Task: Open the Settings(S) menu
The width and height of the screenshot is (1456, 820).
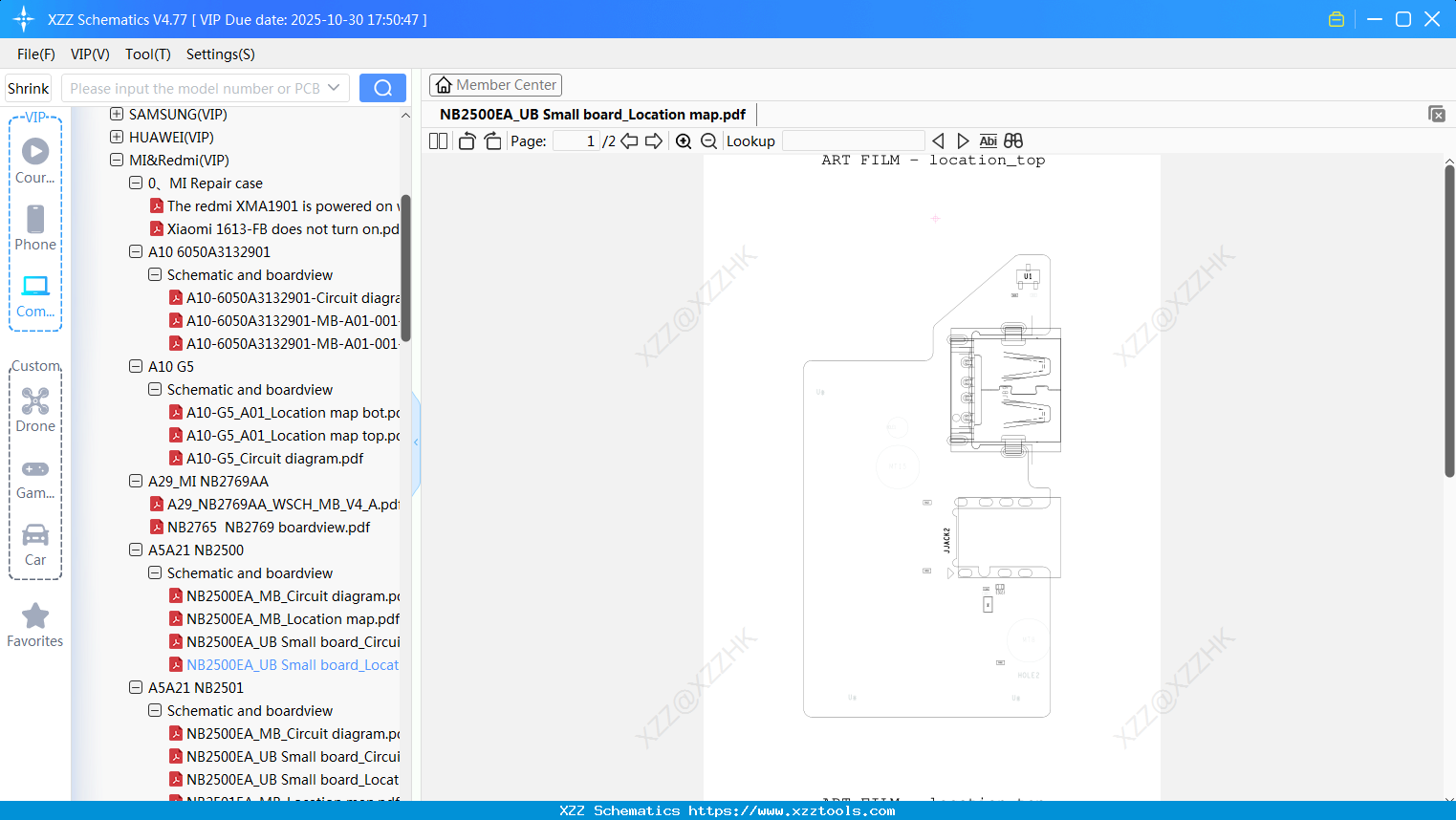Action: point(221,54)
